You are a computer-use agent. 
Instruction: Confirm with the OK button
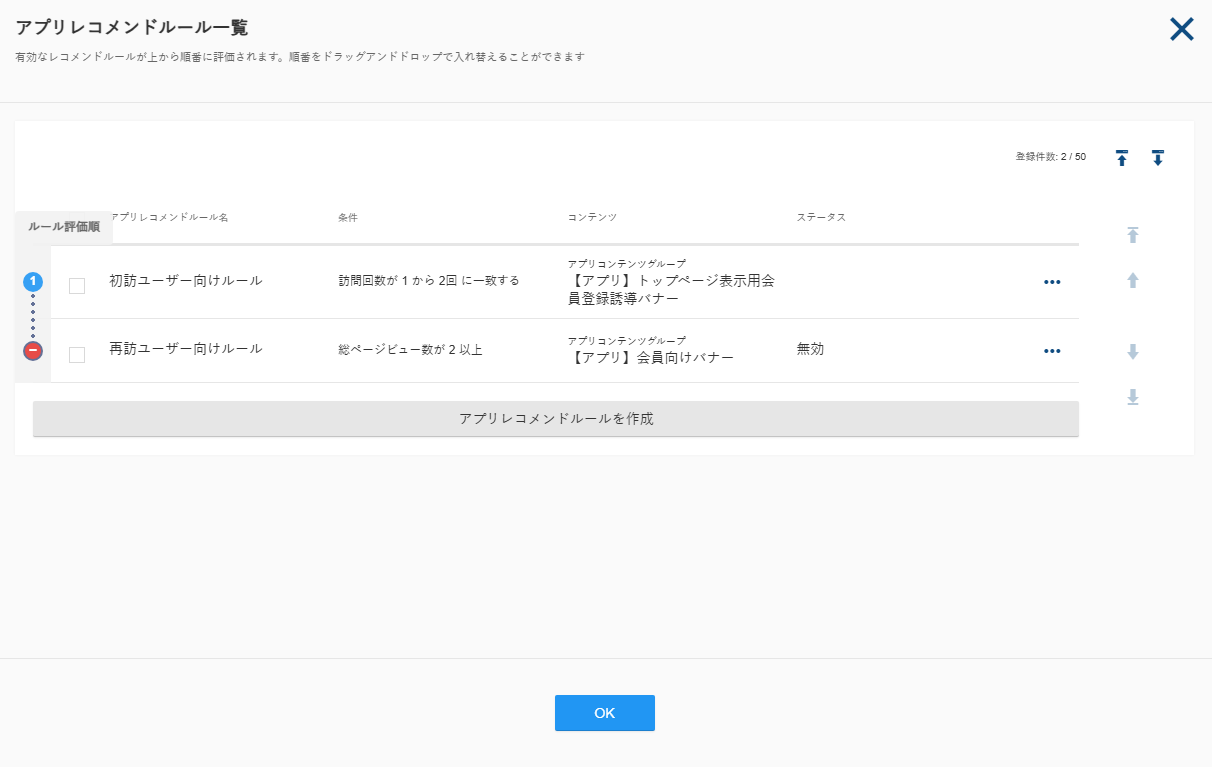point(605,713)
